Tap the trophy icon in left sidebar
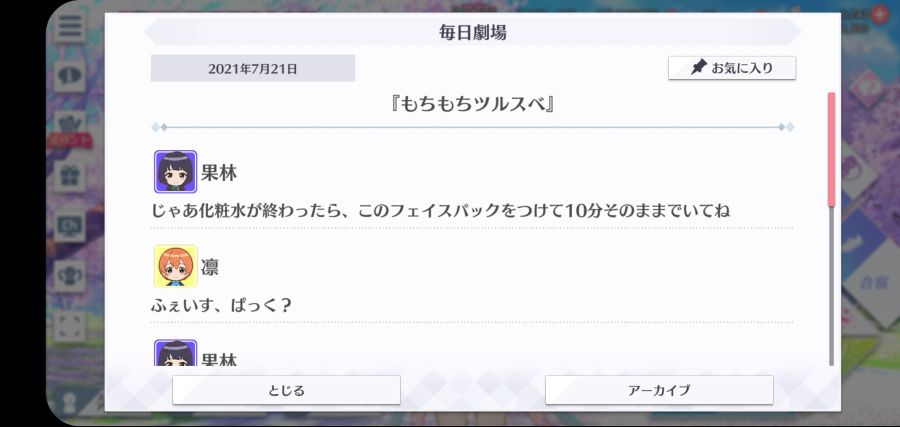This screenshot has width=900, height=427. [x=71, y=276]
